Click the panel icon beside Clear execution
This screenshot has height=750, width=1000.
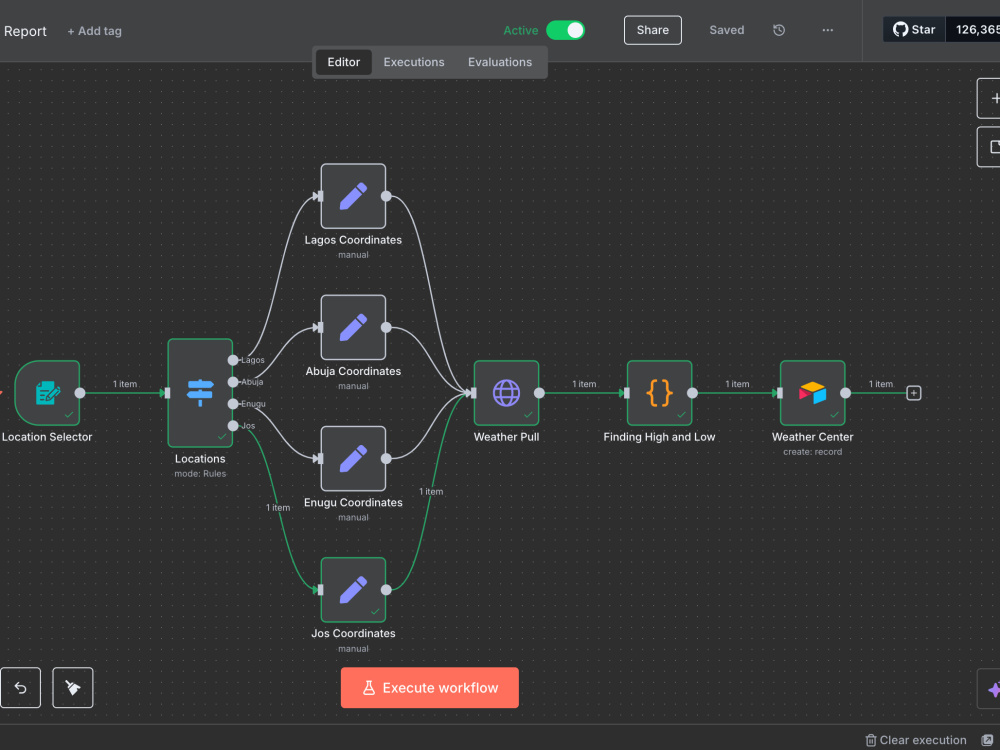tap(987, 740)
